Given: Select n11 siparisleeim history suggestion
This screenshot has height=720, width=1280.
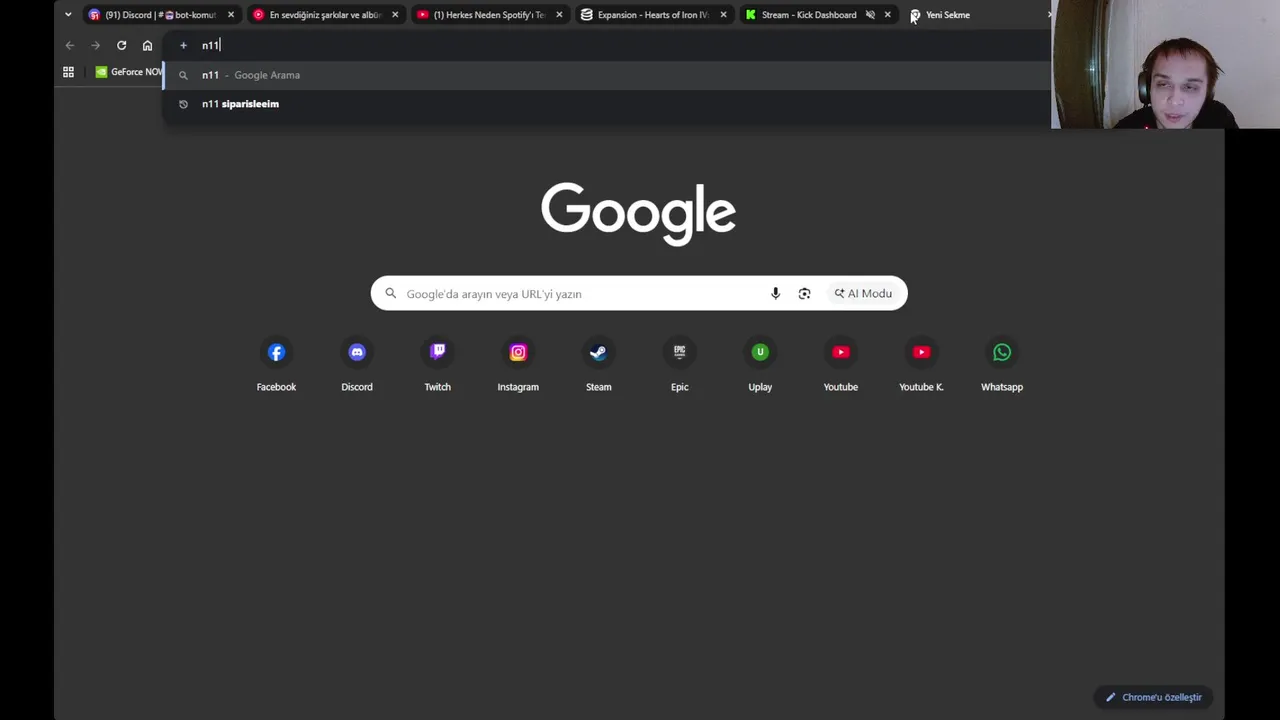Looking at the screenshot, I should coord(607,104).
